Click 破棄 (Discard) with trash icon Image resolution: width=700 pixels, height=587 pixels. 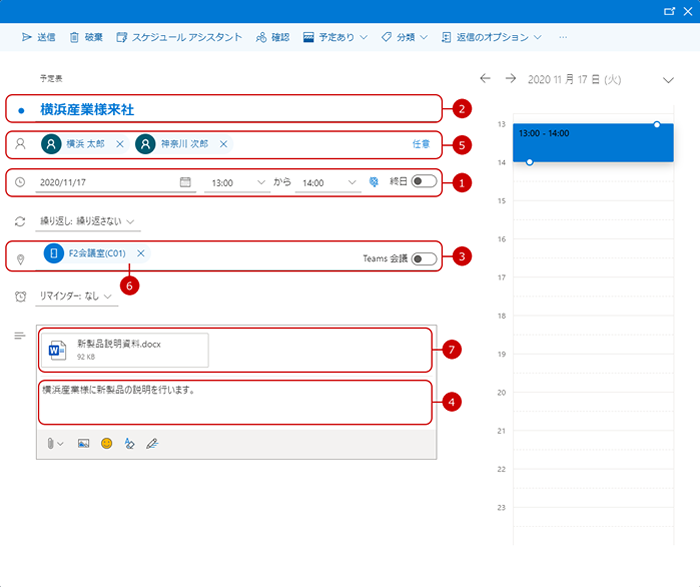point(86,37)
